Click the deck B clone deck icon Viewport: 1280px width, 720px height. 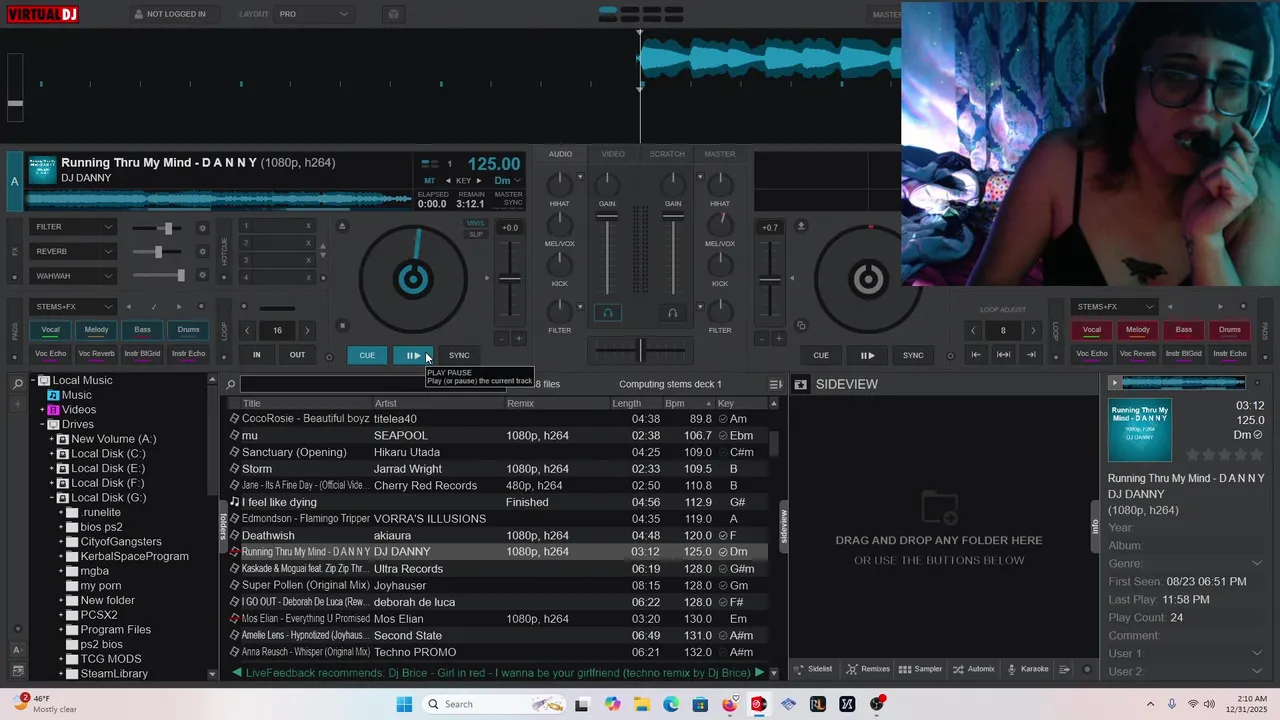click(x=800, y=325)
